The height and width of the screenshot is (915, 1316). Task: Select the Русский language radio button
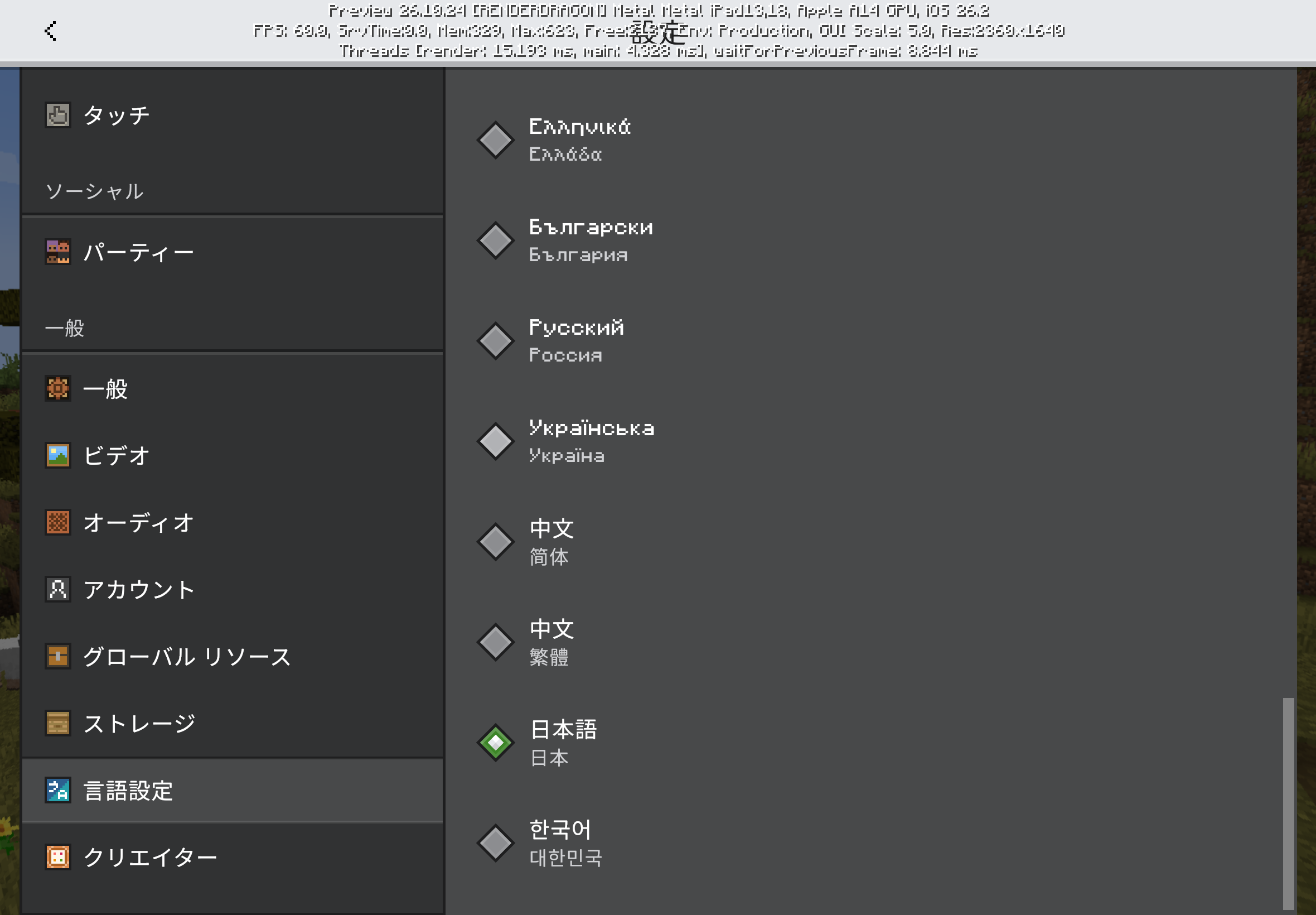tap(496, 340)
